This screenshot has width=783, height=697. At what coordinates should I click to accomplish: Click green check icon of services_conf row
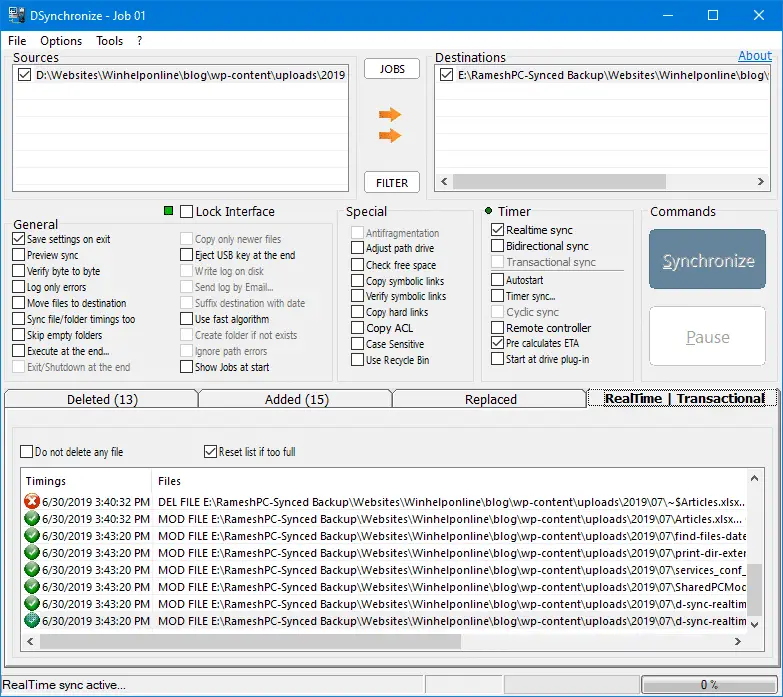32,570
